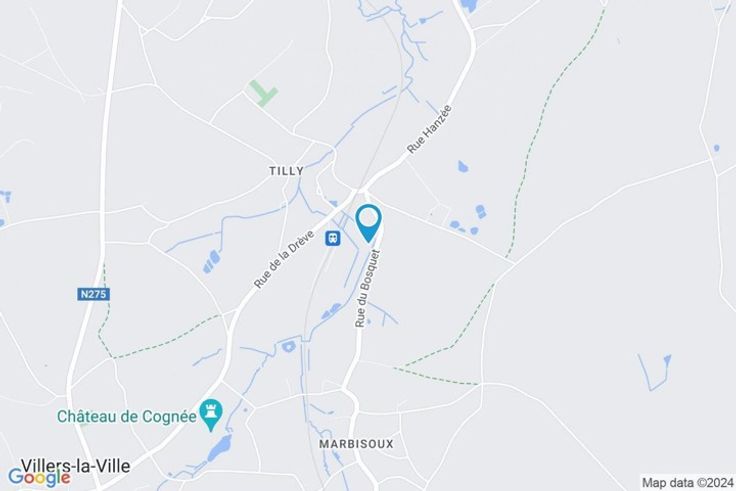Select the small blue pond dot at right edge
Image resolution: width=736 pixels, height=491 pixels.
tap(716, 148)
